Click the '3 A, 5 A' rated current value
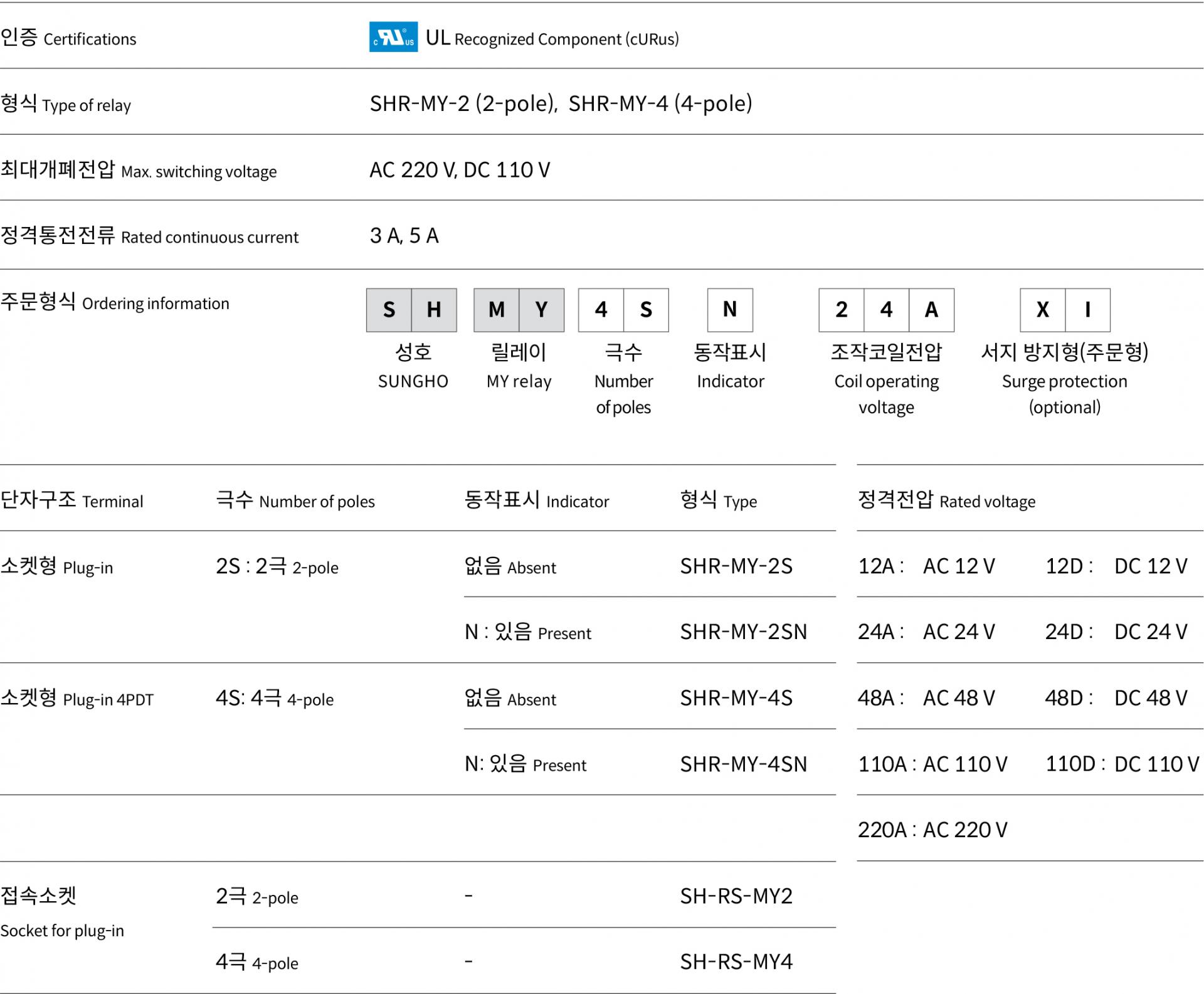The width and height of the screenshot is (1204, 994). click(404, 236)
